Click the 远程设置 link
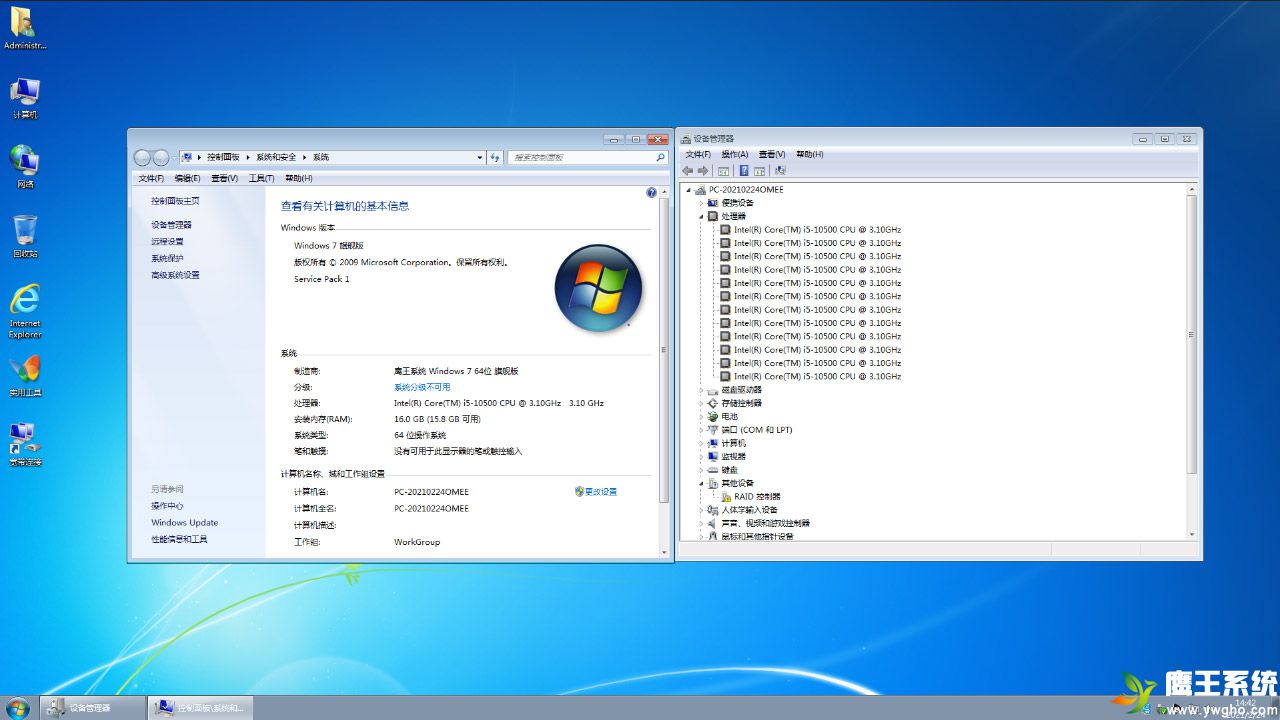The image size is (1280, 720). click(167, 241)
